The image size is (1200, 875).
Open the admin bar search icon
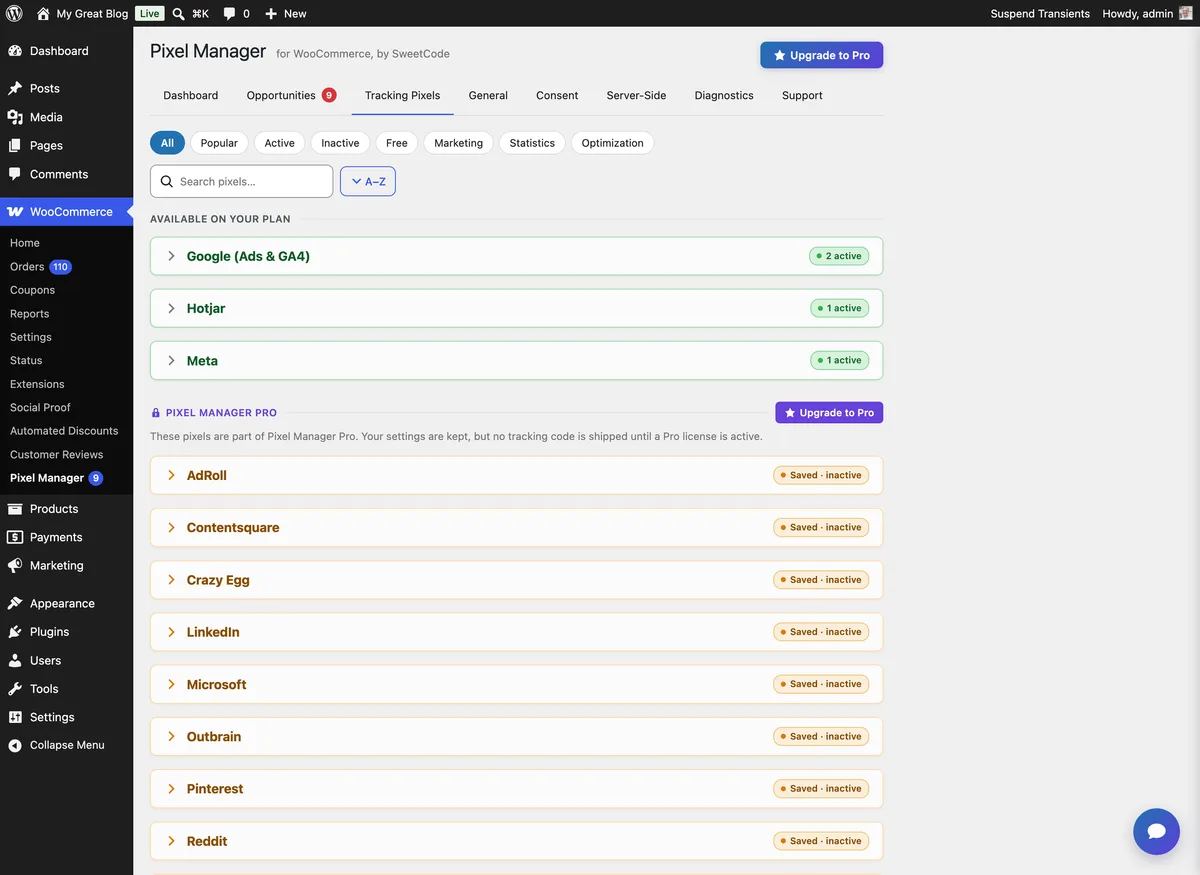[178, 14]
